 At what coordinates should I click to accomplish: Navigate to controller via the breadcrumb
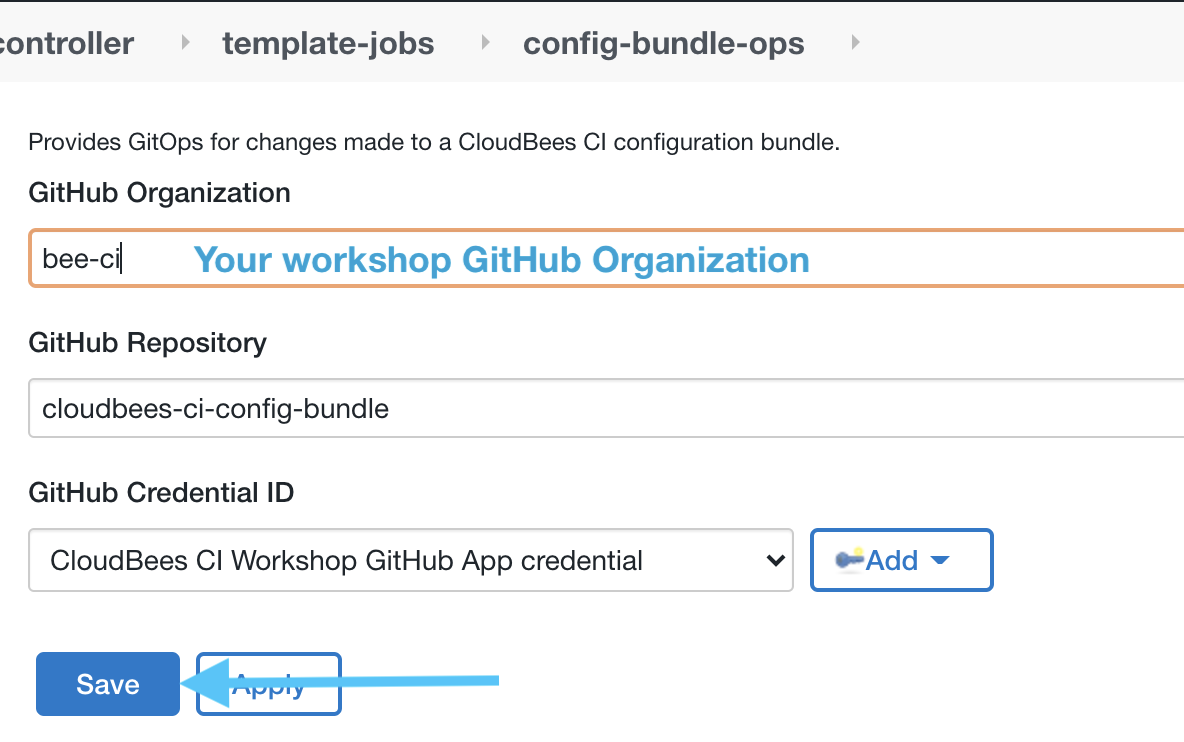(66, 42)
